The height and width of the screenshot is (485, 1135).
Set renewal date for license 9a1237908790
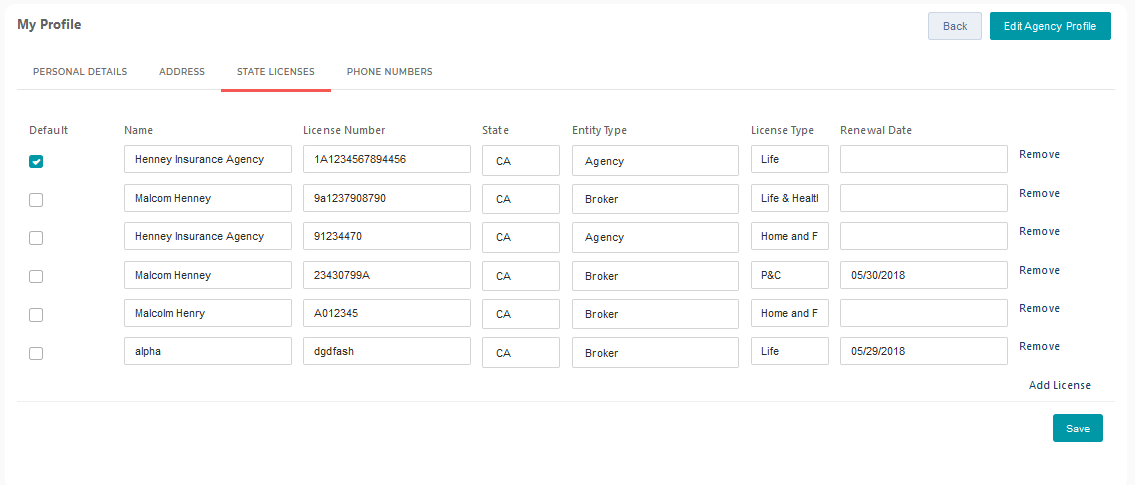click(x=924, y=198)
